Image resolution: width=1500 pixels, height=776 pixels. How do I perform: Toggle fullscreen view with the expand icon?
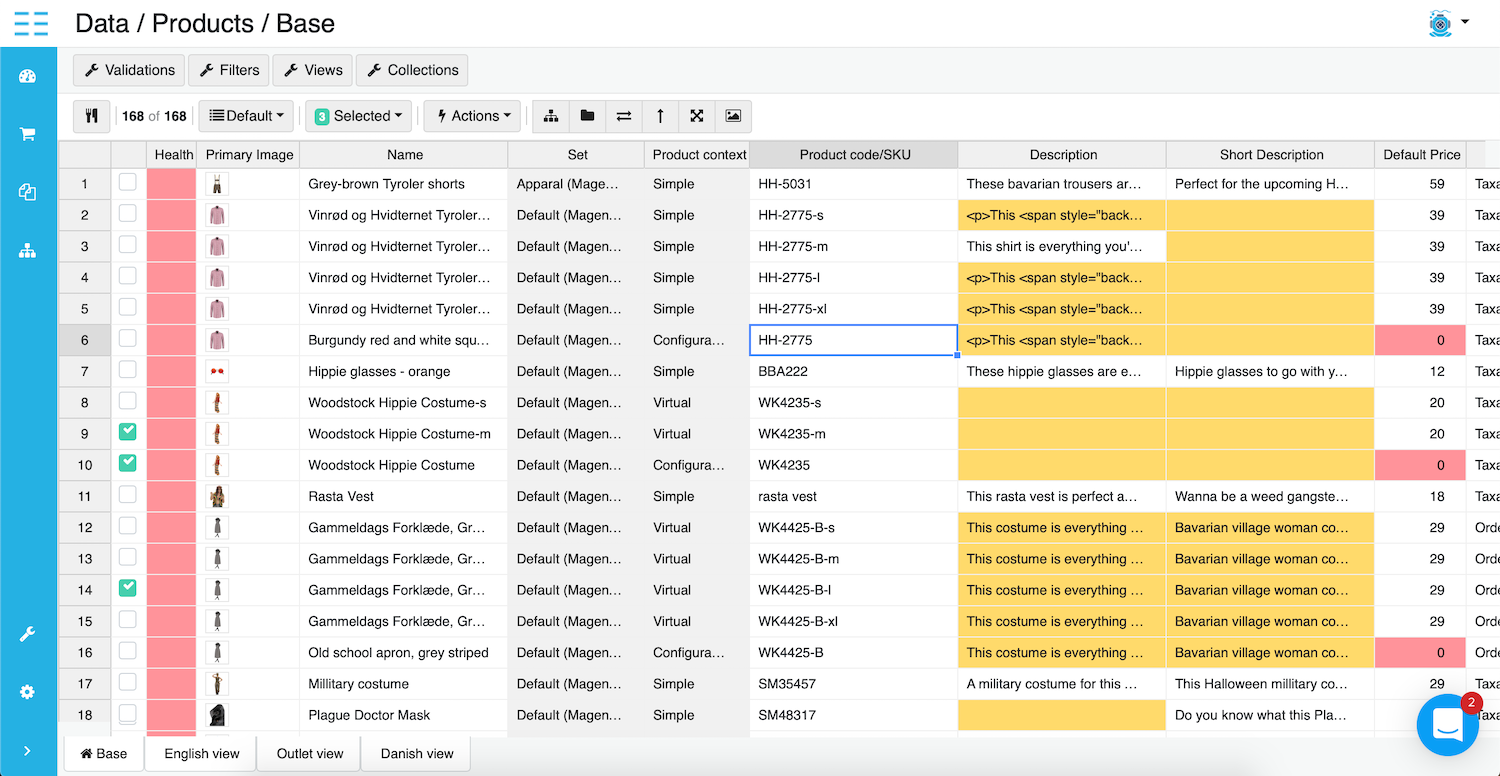tap(696, 116)
